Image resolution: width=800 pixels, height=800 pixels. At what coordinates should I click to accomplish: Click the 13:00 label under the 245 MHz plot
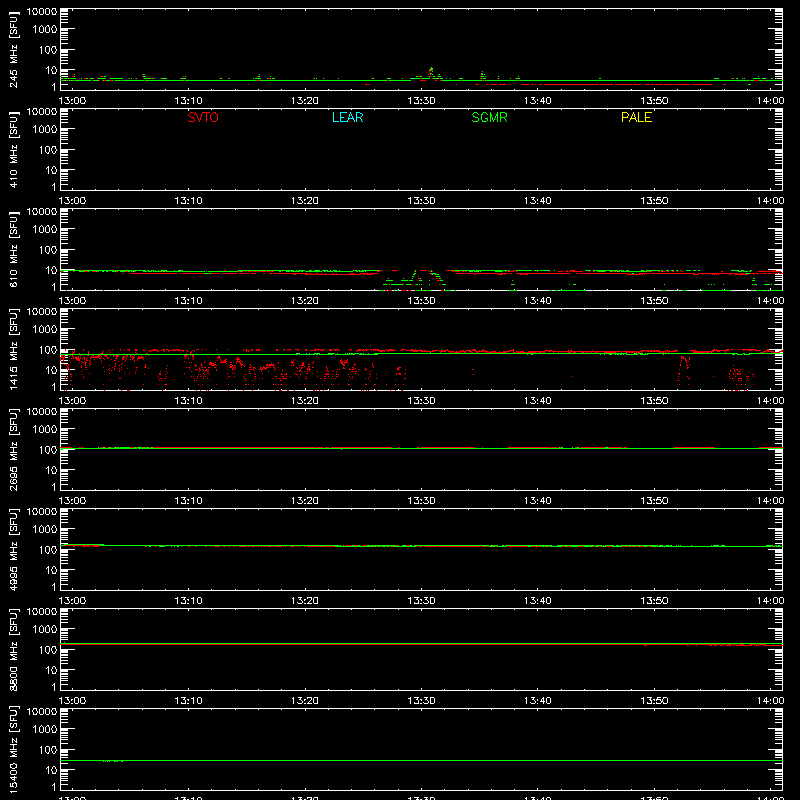click(72, 101)
